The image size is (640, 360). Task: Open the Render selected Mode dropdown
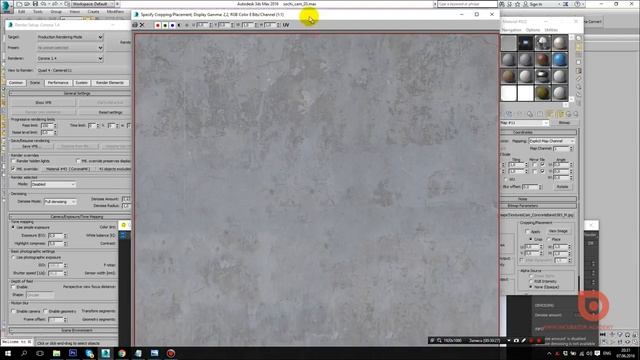pos(53,184)
